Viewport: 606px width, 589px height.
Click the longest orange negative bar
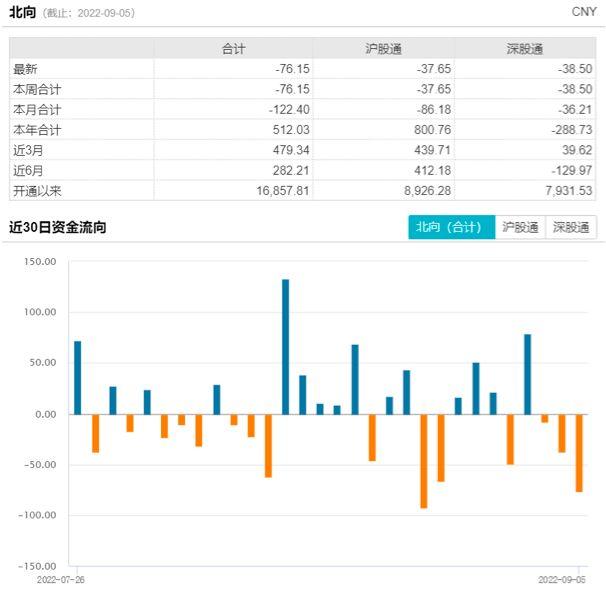[x=424, y=461]
